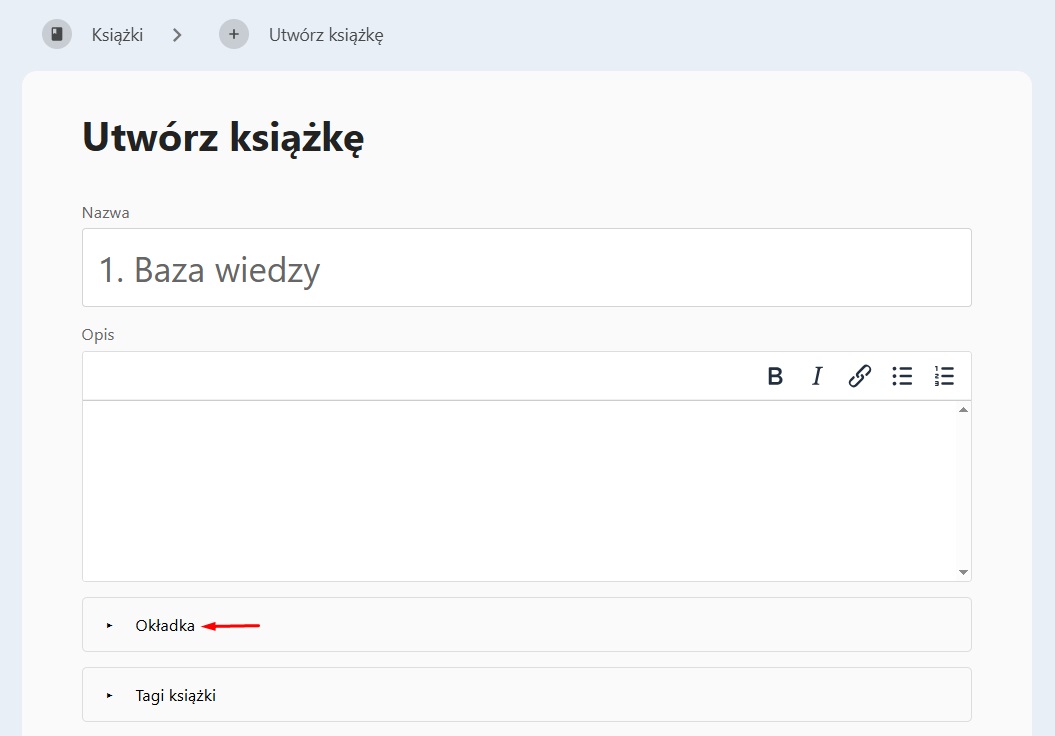Image resolution: width=1055 pixels, height=736 pixels.
Task: Click the breadcrumb chevron separator
Action: (177, 35)
